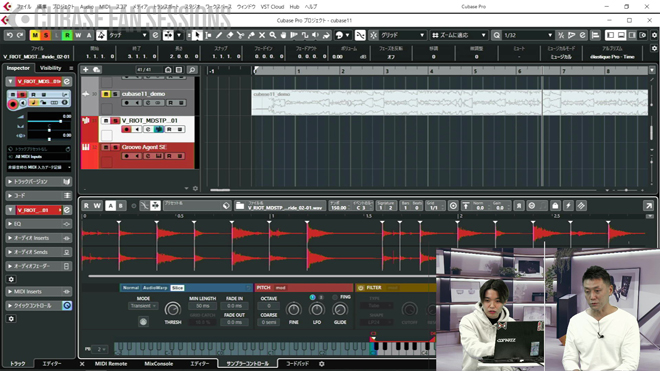Open the track list search magnifier

coord(192,69)
